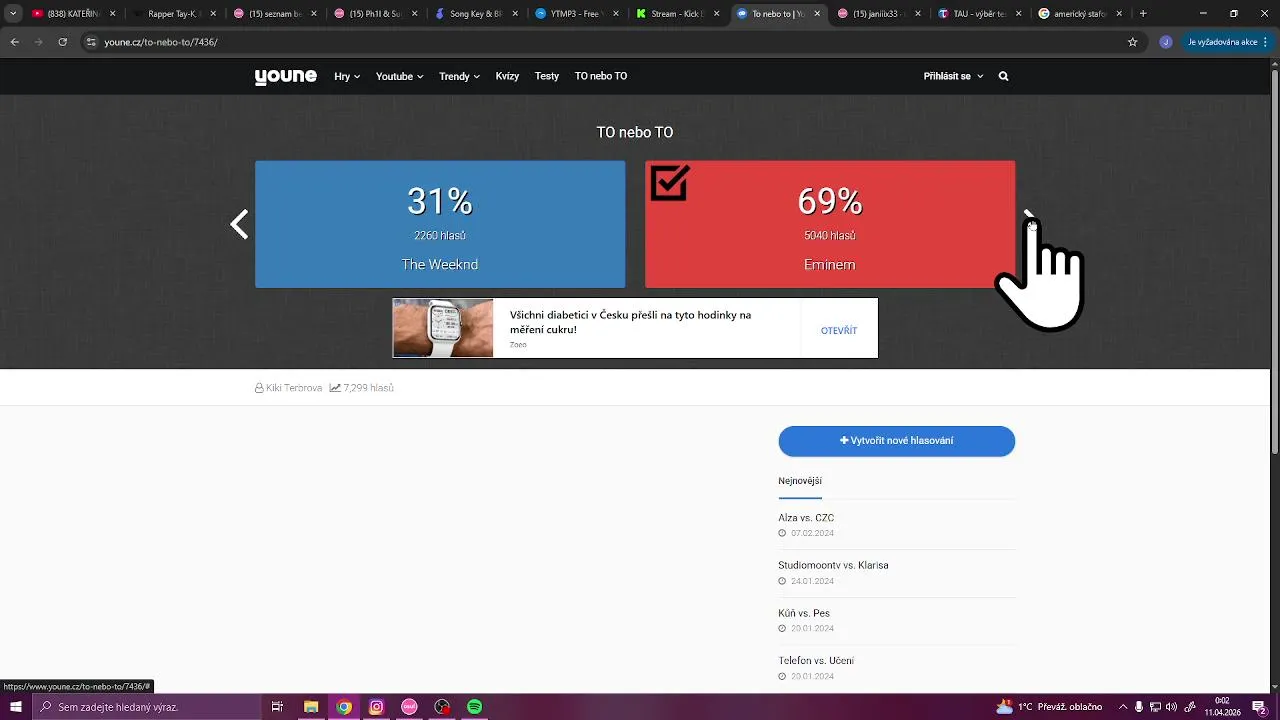Screen dimensions: 1280x720
Task: Bookmark this page with the star icon
Action: (x=1133, y=42)
